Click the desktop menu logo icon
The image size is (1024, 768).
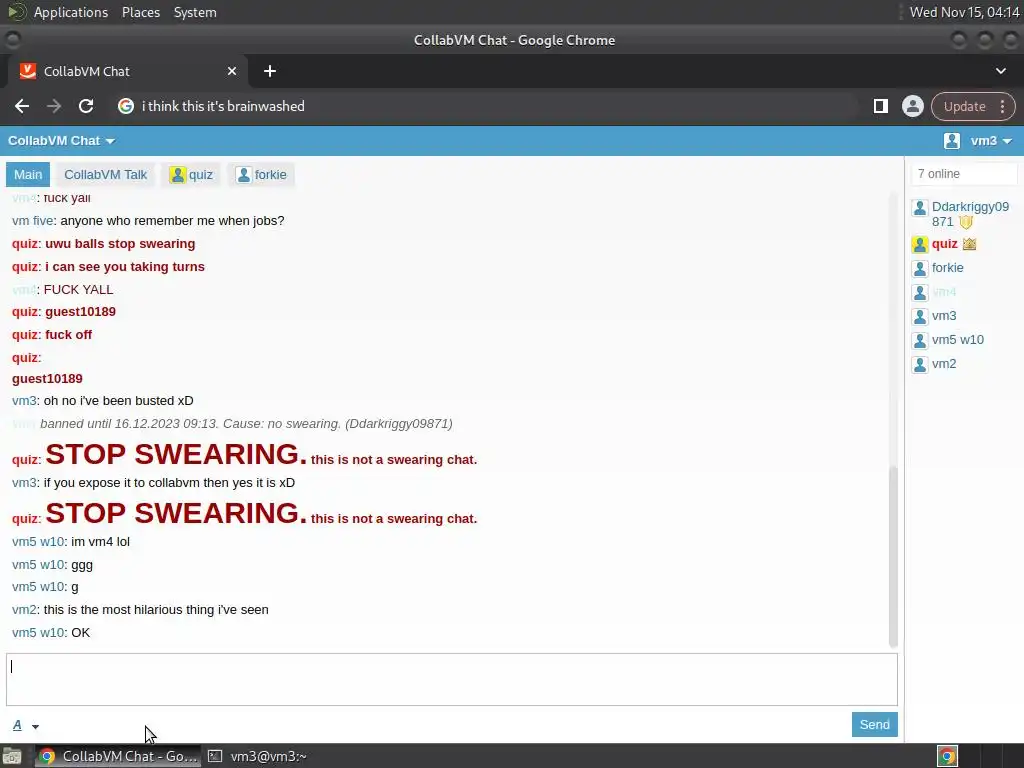point(16,12)
